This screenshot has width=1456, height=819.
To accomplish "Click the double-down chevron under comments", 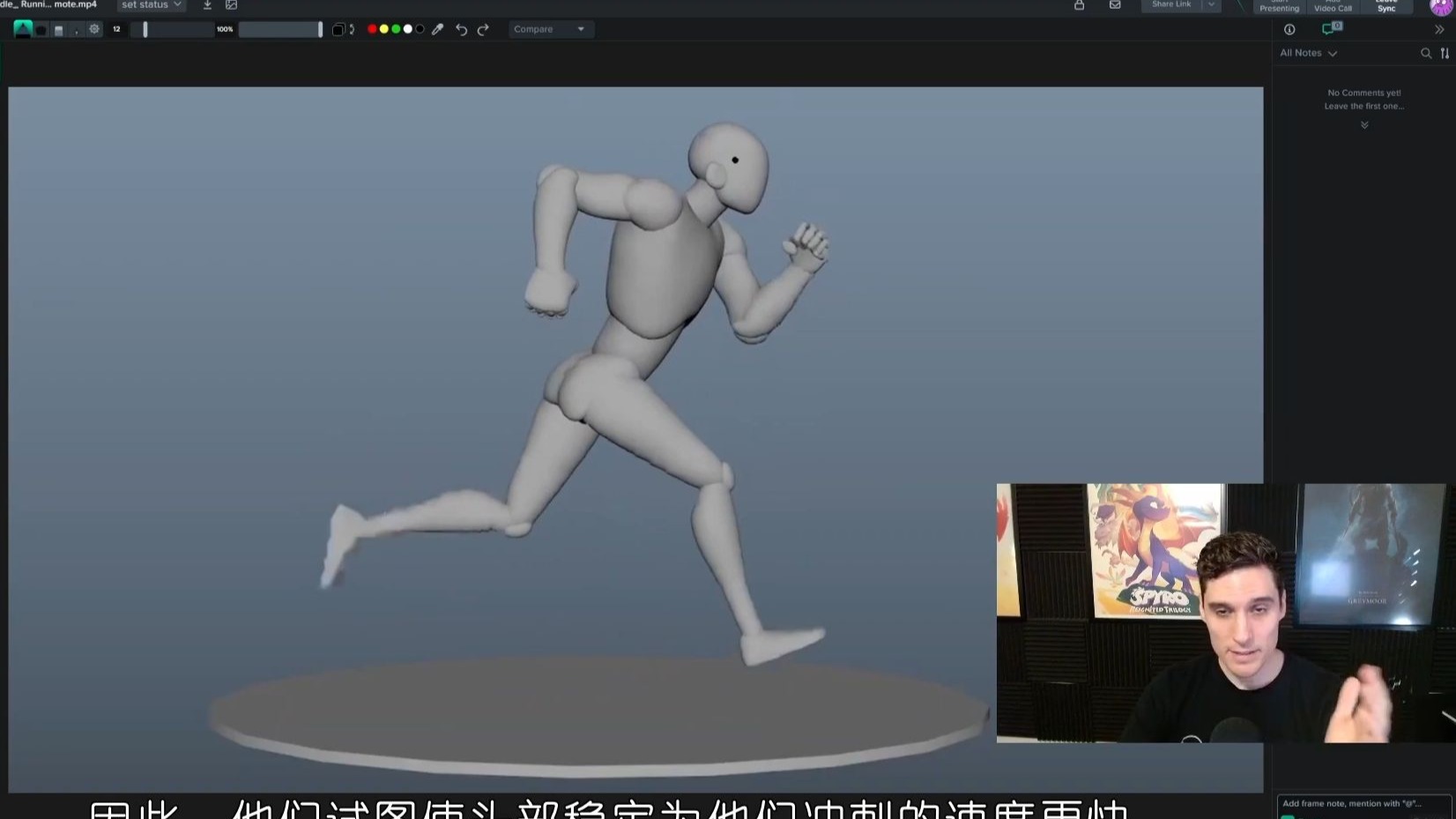I will click(1364, 125).
